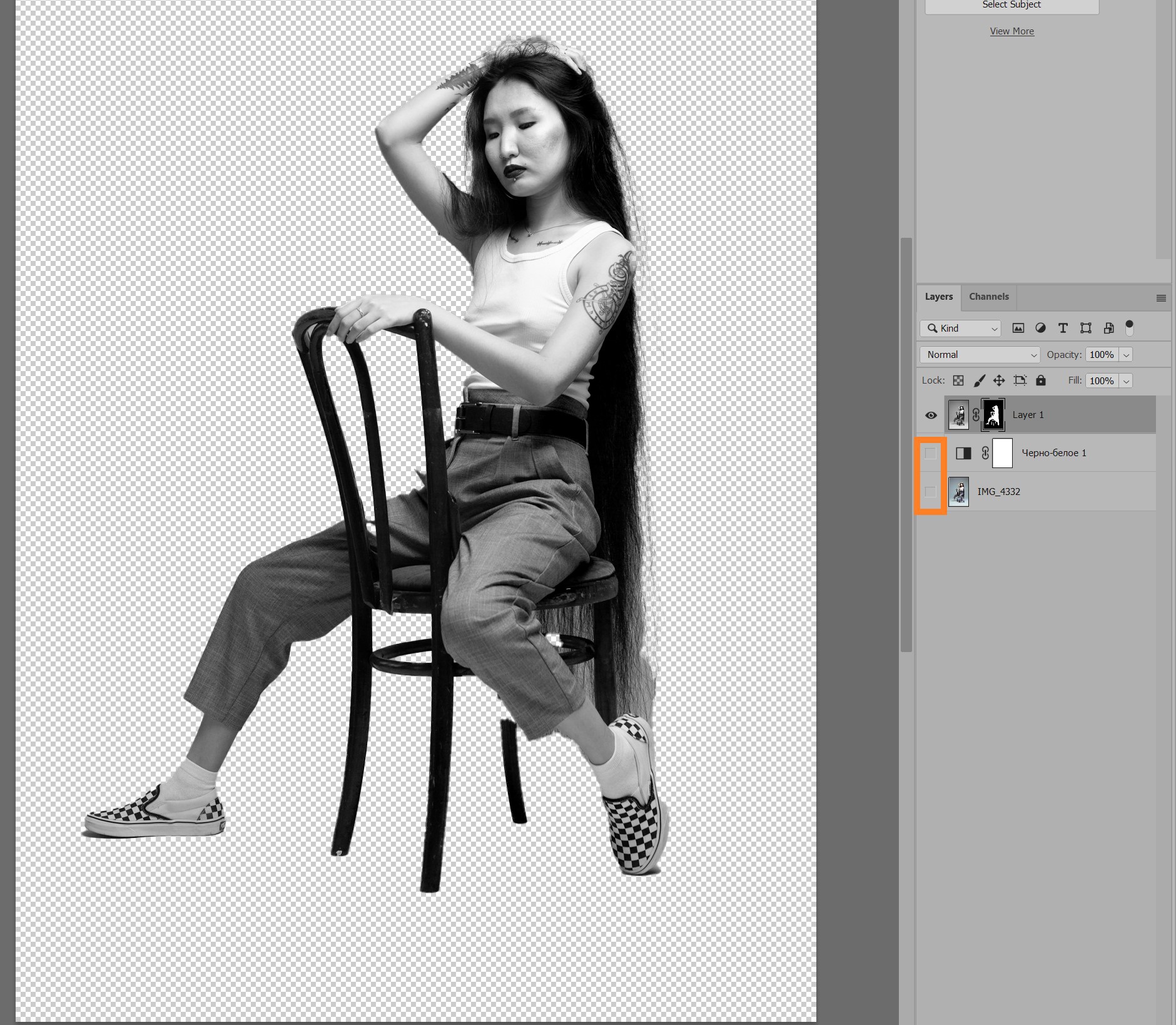This screenshot has height=1025, width=1176.
Task: Open the Normal blend mode dropdown
Action: (980, 355)
